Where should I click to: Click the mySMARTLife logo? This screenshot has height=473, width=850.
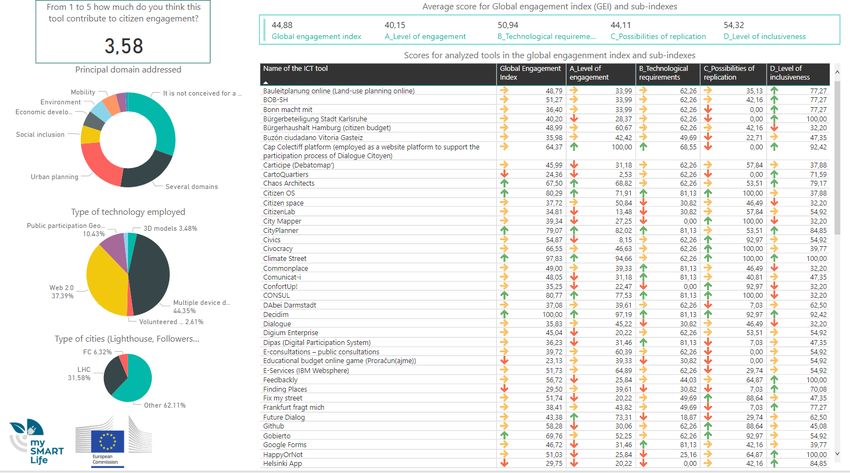click(36, 442)
